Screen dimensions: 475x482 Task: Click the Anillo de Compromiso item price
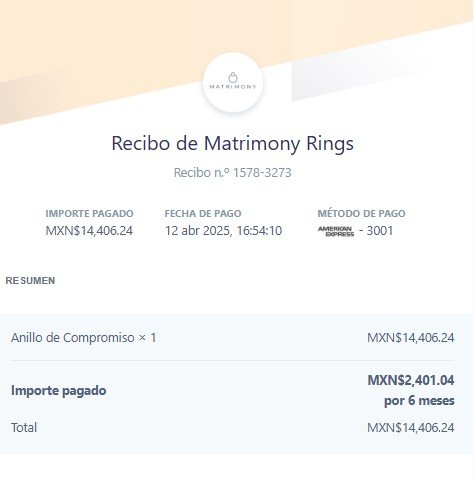tap(410, 338)
